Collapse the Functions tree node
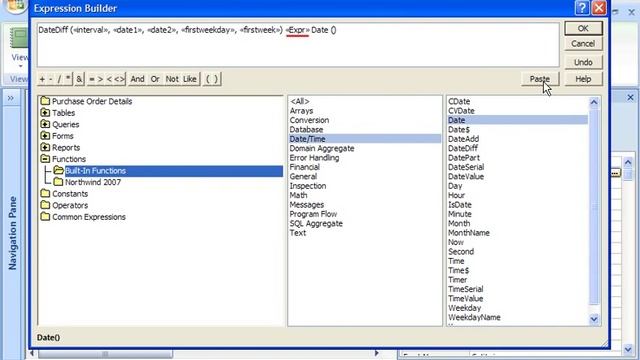The image size is (640, 360). 45,159
